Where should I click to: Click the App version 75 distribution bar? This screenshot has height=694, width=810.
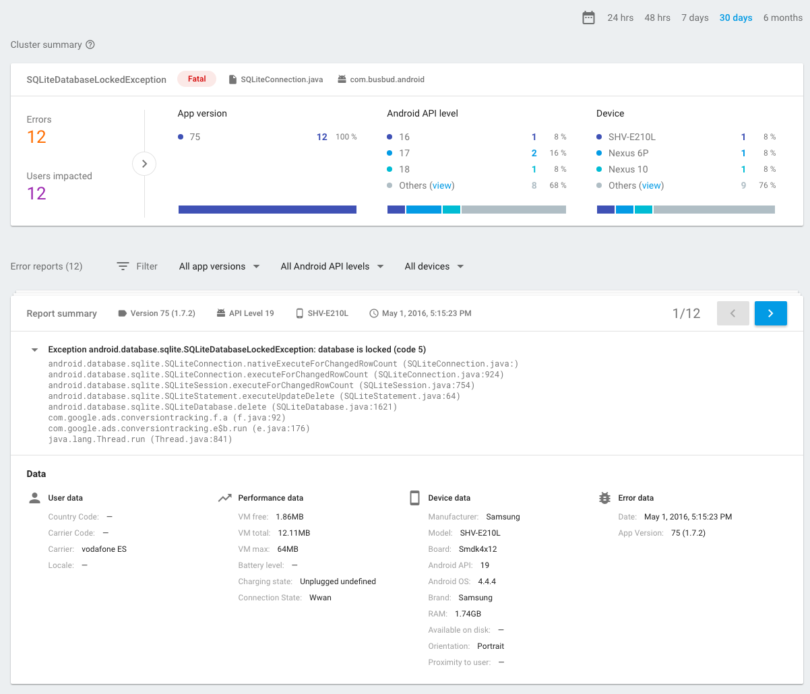tap(267, 209)
